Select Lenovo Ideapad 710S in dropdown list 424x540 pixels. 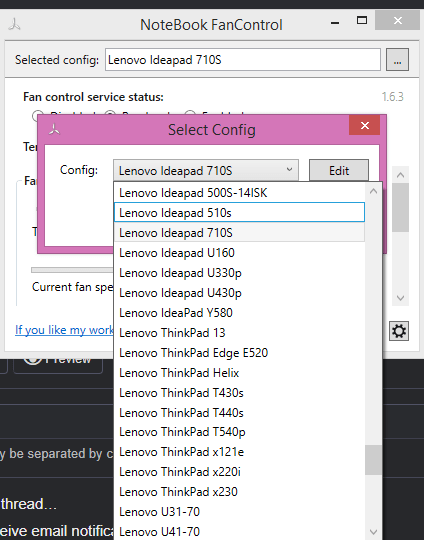(x=239, y=232)
